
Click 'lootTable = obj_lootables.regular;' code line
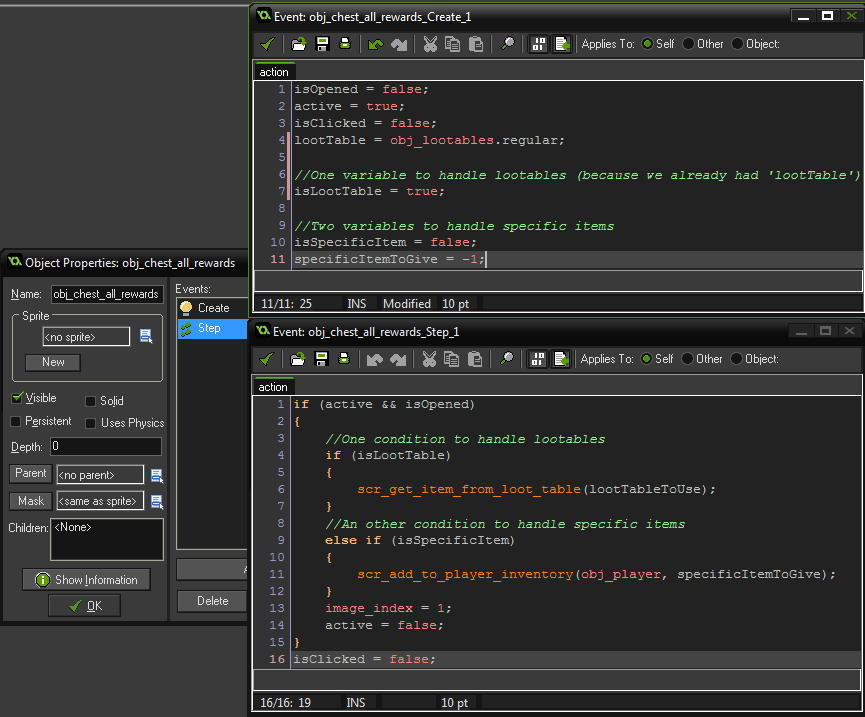click(x=429, y=141)
